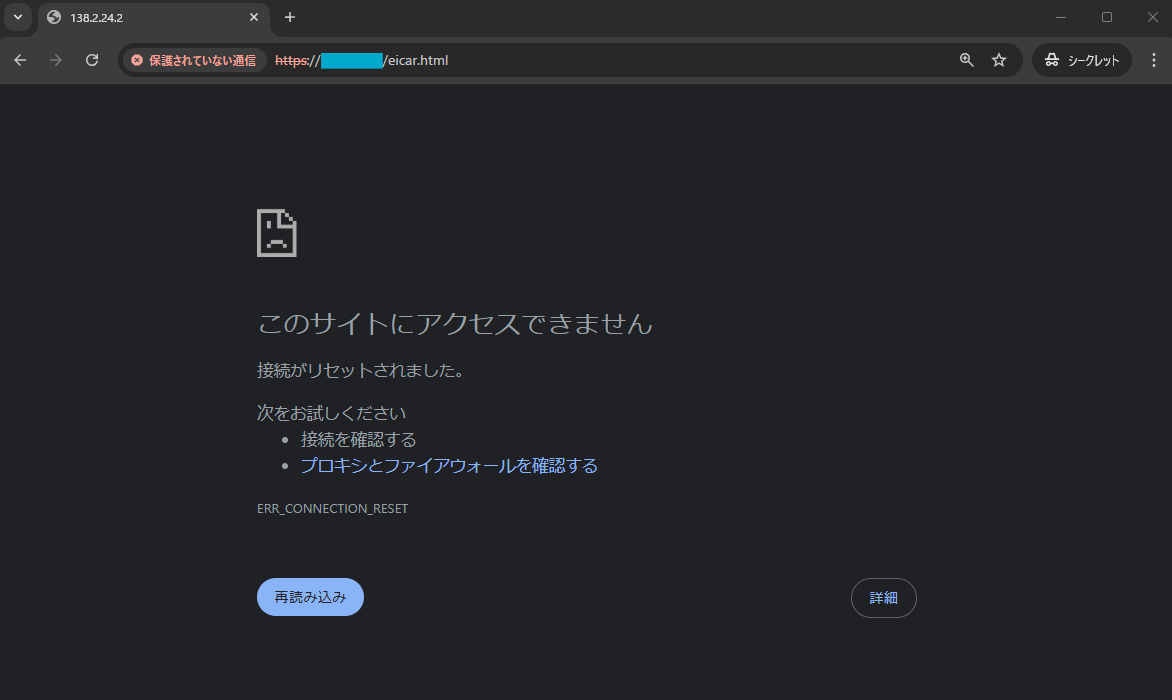The height and width of the screenshot is (700, 1172).
Task: Open the three-dot Chrome menu
Action: tap(1154, 60)
